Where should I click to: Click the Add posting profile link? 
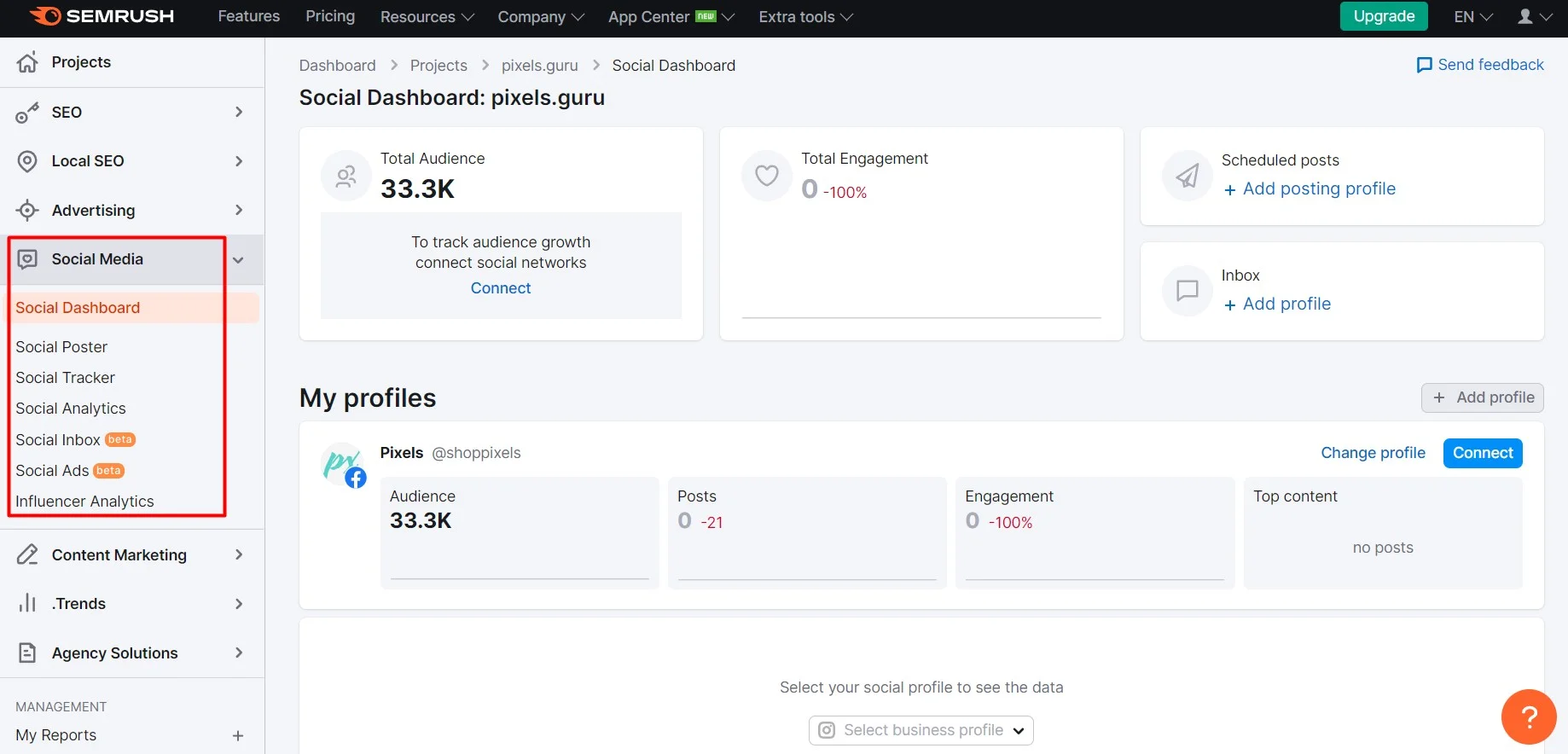1310,188
